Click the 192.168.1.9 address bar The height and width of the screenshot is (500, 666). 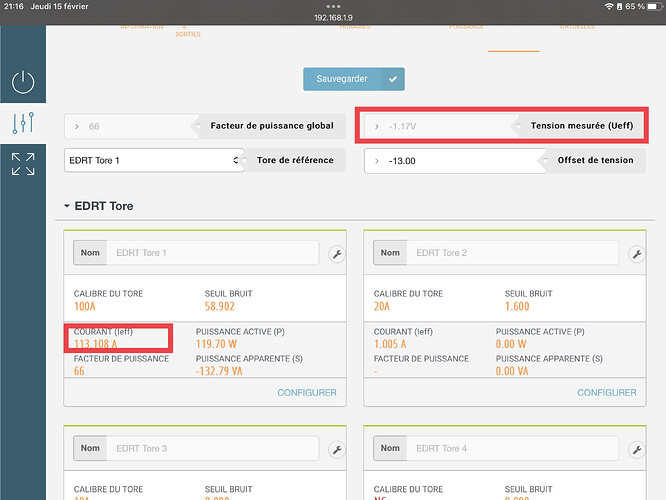pyautogui.click(x=333, y=18)
